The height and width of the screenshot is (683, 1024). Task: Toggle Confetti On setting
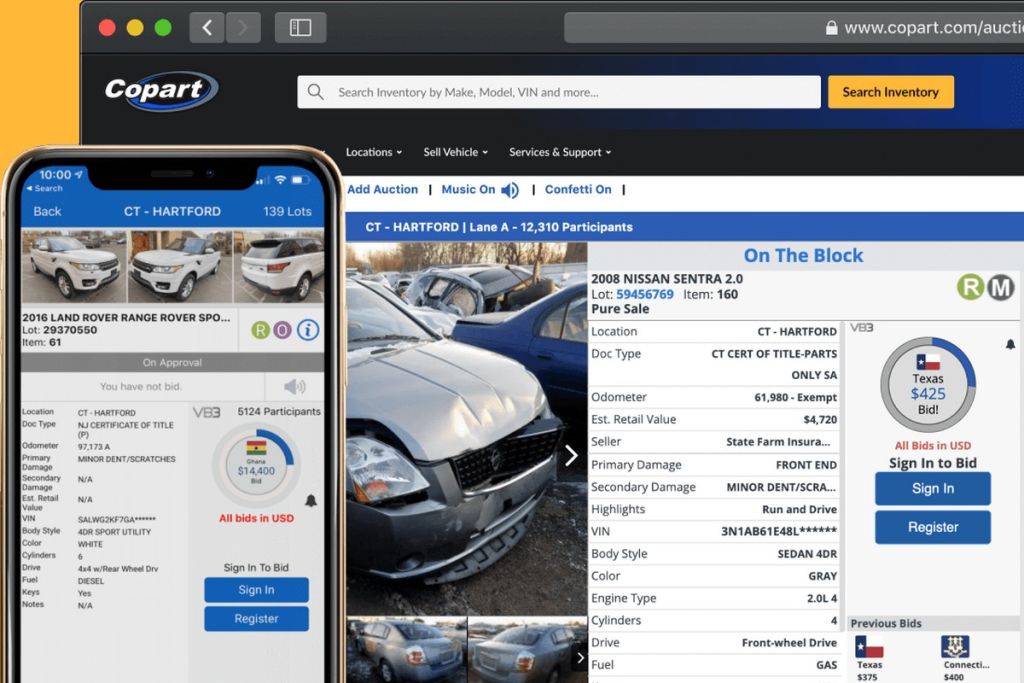point(578,189)
